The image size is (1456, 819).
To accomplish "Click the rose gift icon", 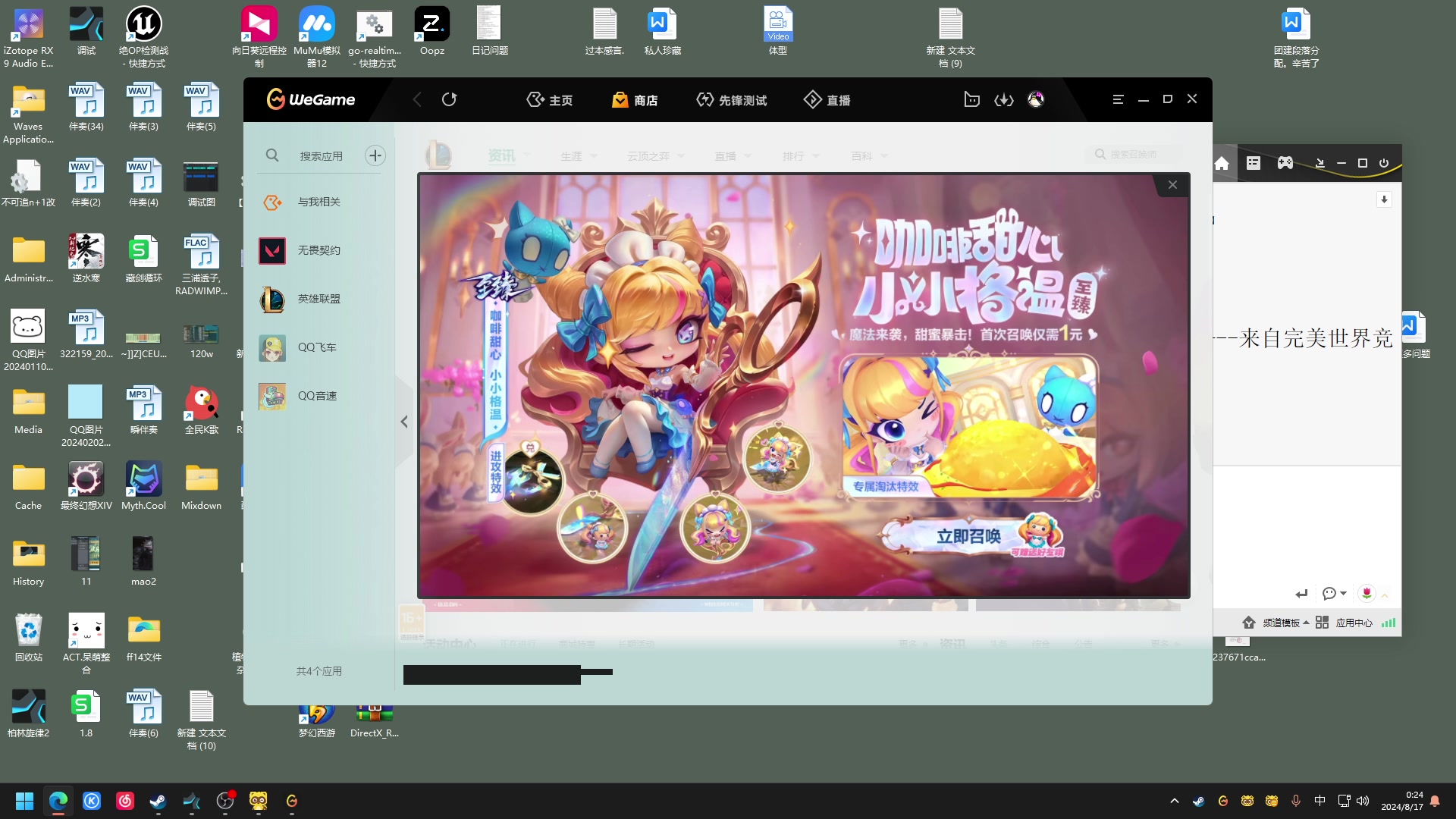I will click(1367, 593).
